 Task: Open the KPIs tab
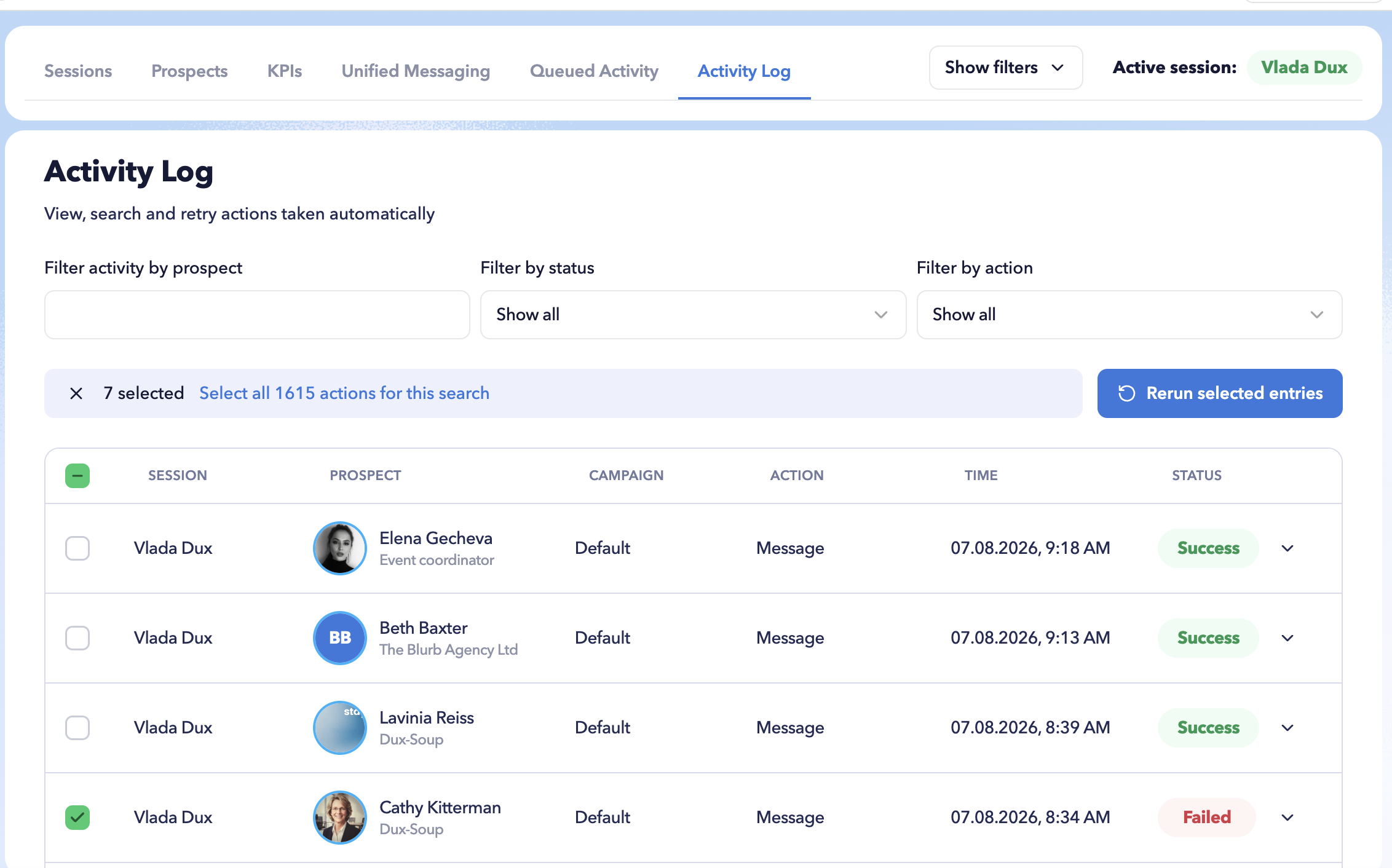(x=285, y=71)
